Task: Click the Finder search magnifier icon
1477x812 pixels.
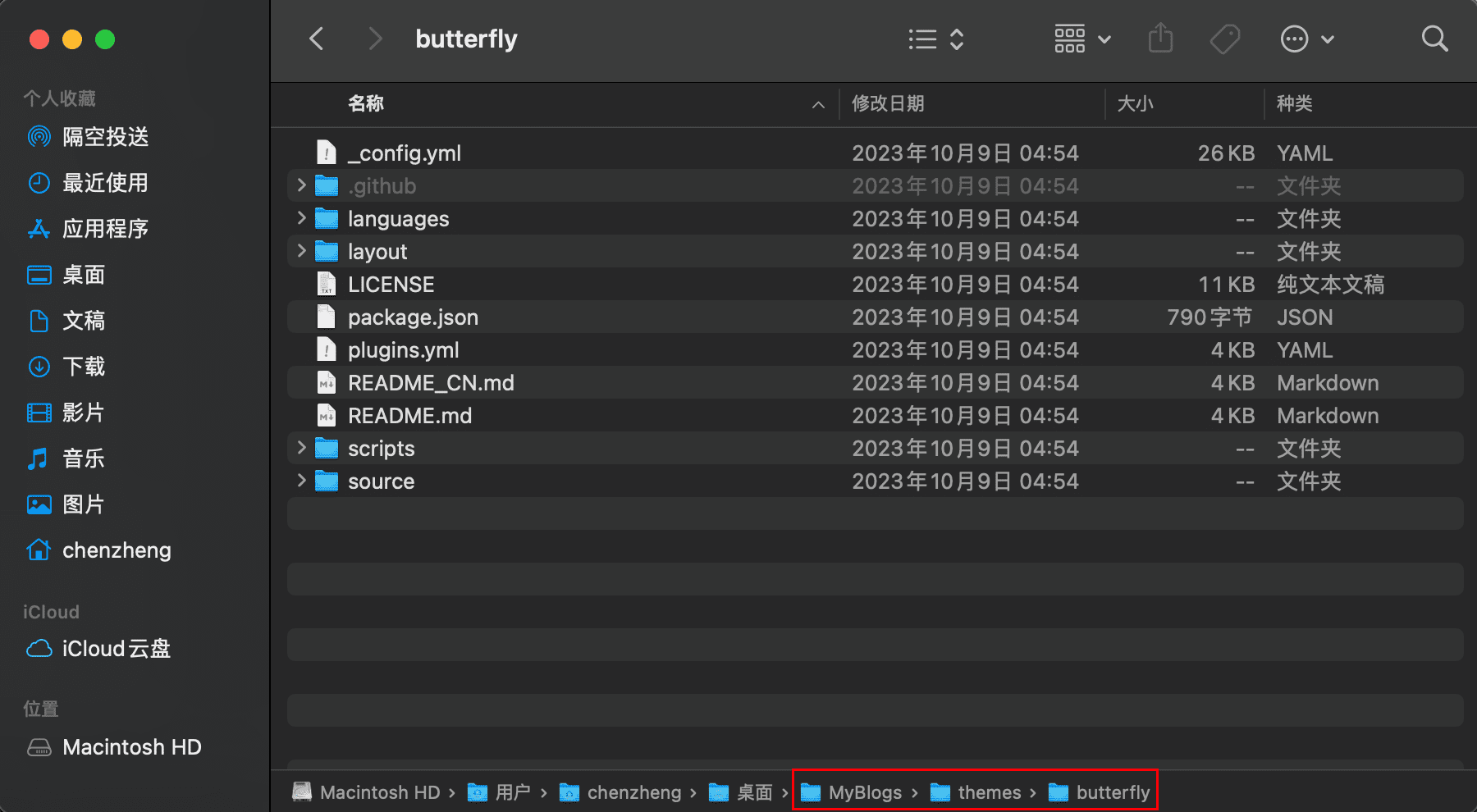Action: click(1434, 39)
